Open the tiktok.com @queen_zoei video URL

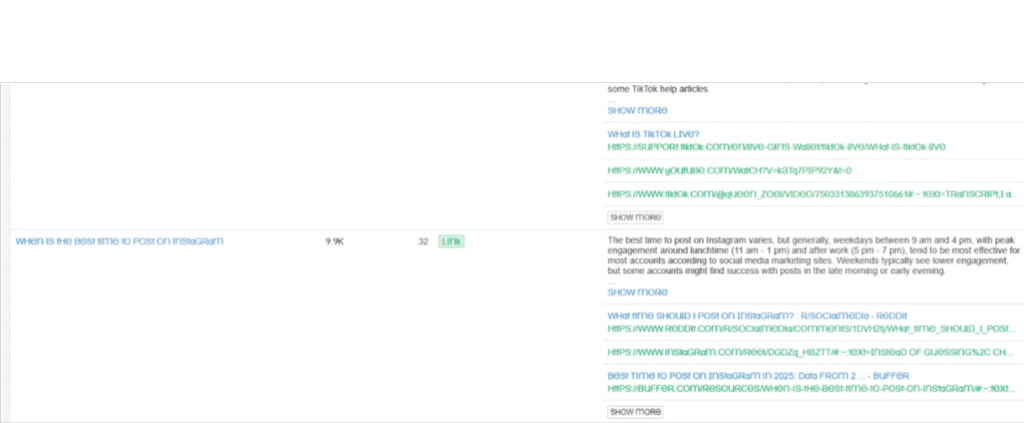pos(812,194)
